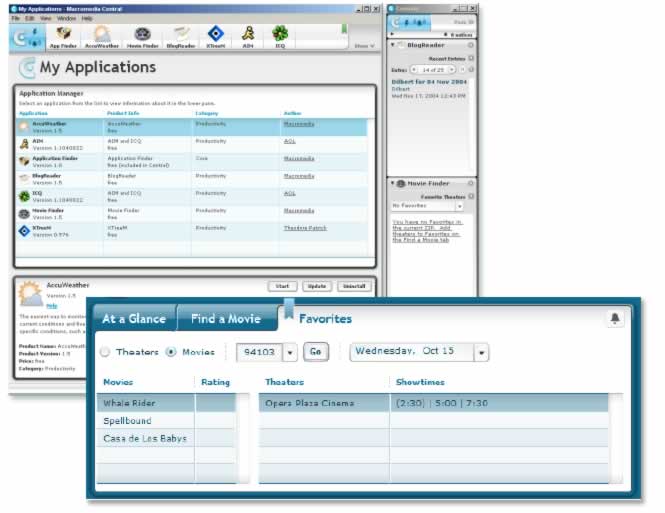Open the Wednesday, Oct 15 date dropdown
The height and width of the screenshot is (513, 665).
tap(481, 352)
